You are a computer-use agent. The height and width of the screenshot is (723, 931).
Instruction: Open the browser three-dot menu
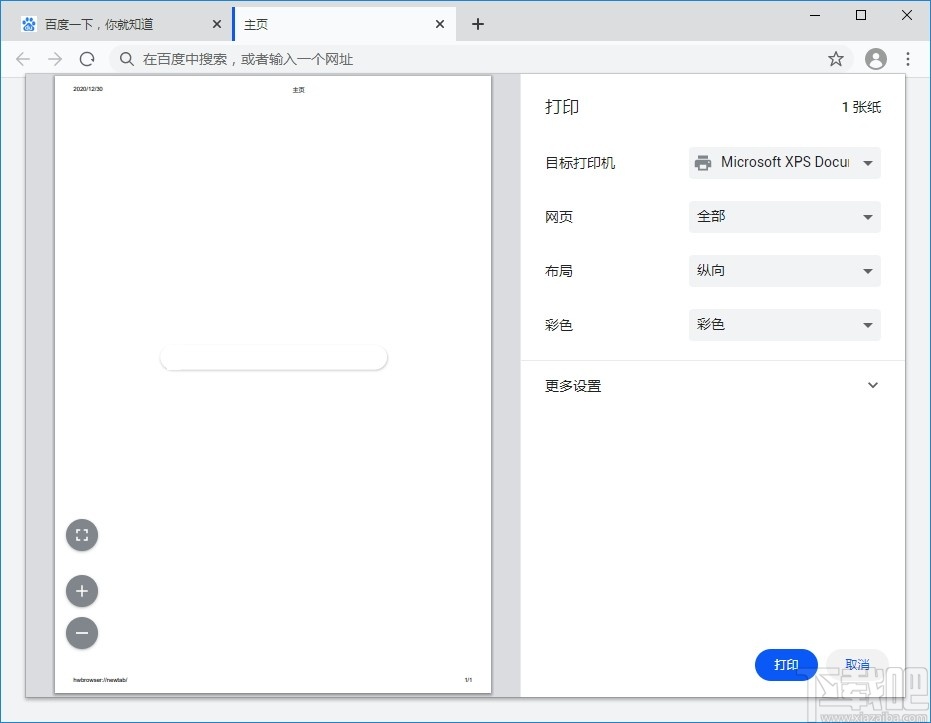click(x=908, y=59)
